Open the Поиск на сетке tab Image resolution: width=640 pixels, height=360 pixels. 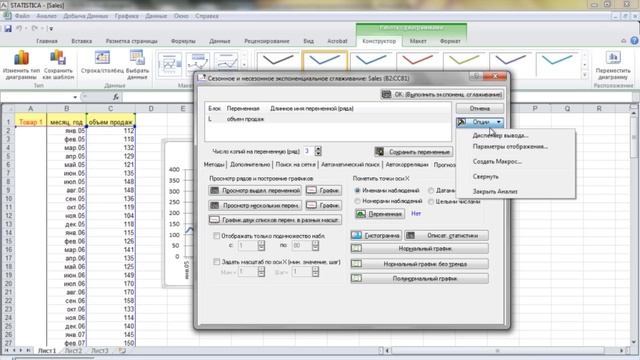[296, 164]
